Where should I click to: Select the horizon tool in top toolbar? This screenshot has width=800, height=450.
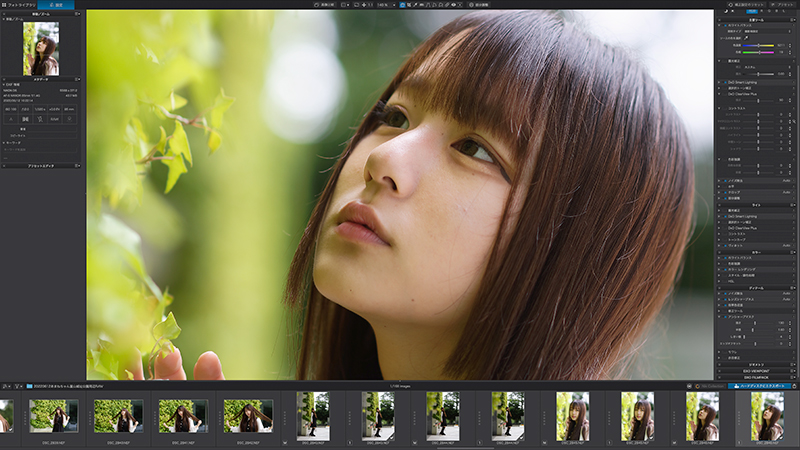click(421, 5)
